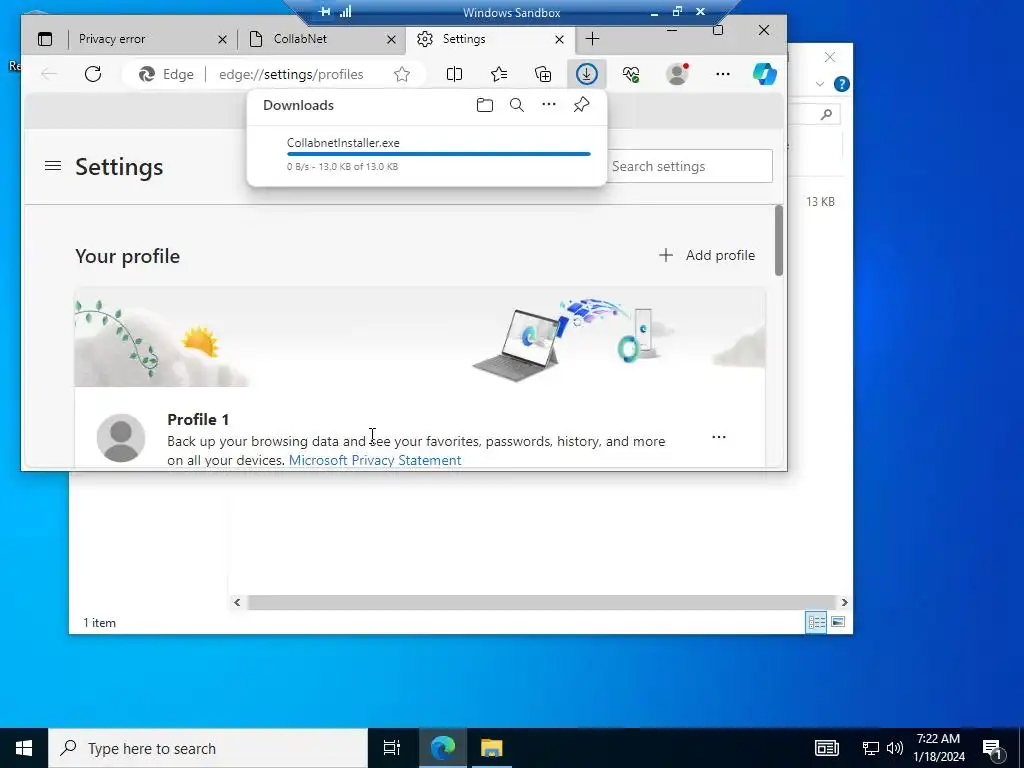Toggle the Downloads toolbar button
The width and height of the screenshot is (1024, 768).
[586, 74]
